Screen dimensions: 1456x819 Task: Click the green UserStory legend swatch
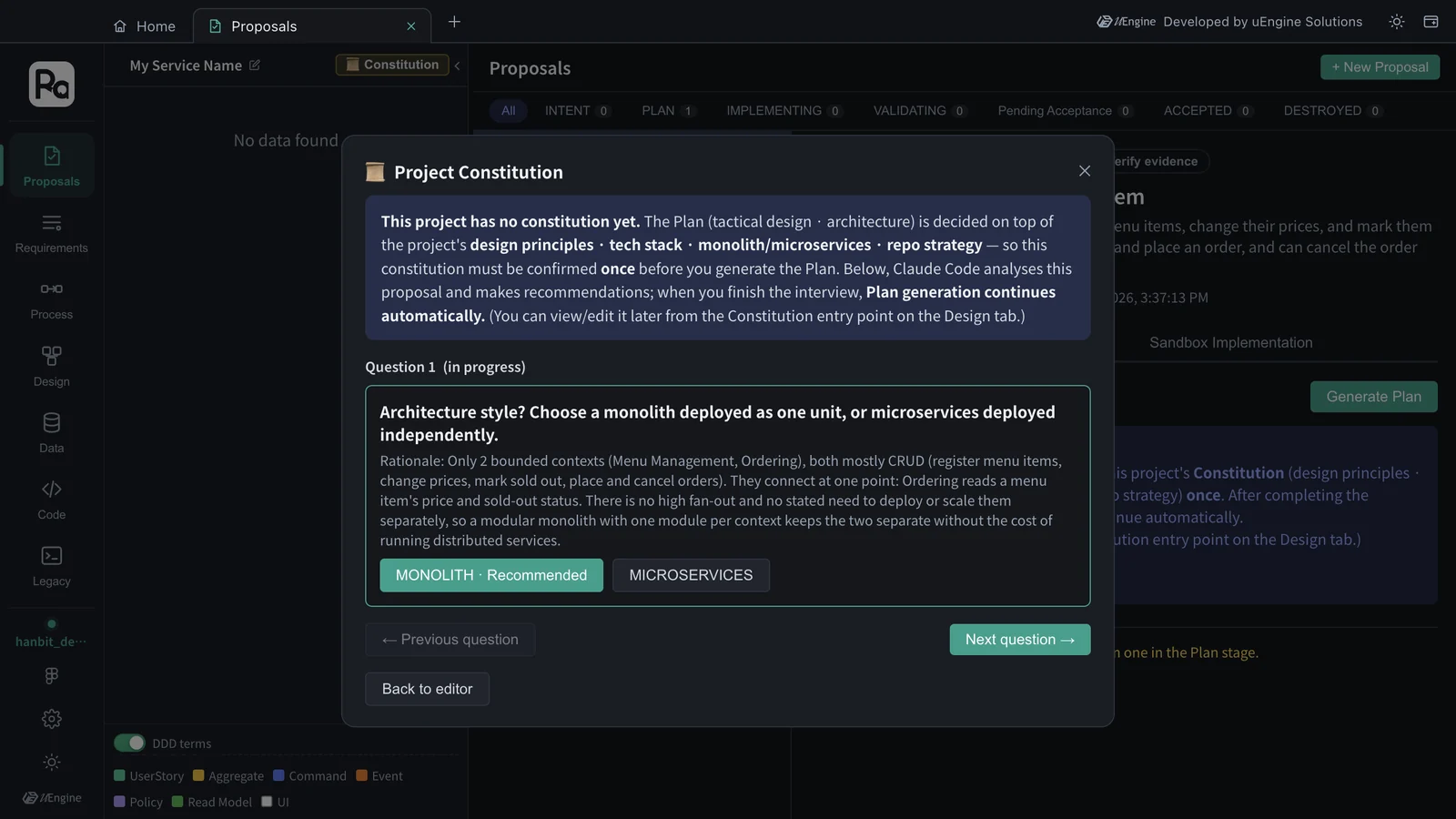(x=119, y=775)
